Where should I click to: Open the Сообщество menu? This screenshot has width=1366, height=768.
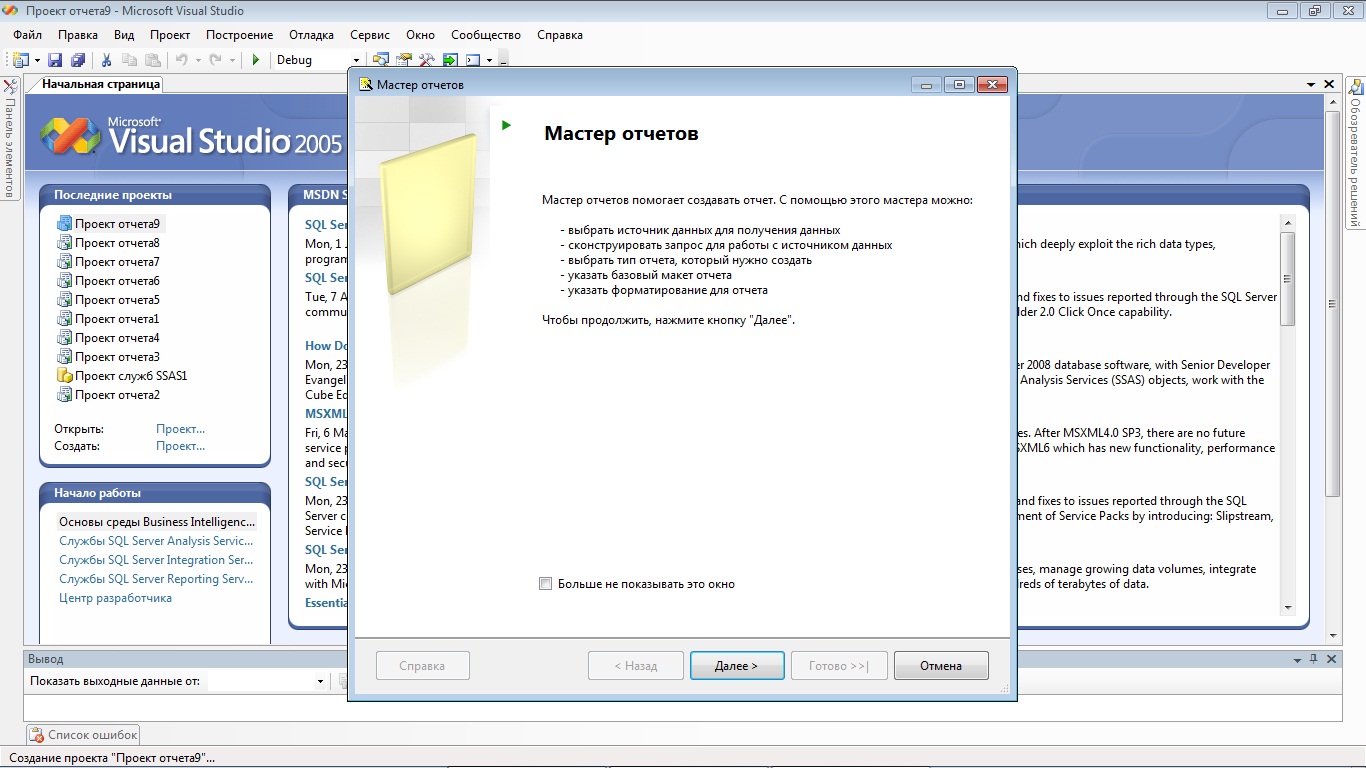click(x=486, y=35)
